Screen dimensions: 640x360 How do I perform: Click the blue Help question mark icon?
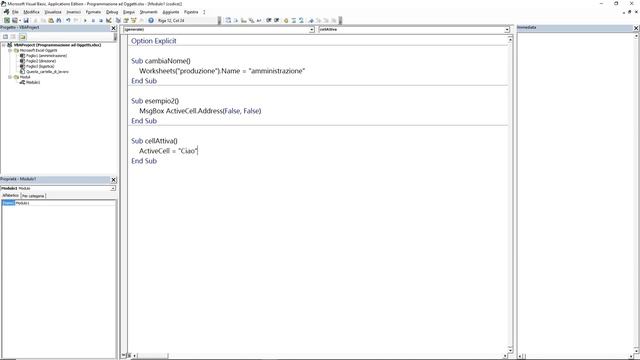coord(151,20)
